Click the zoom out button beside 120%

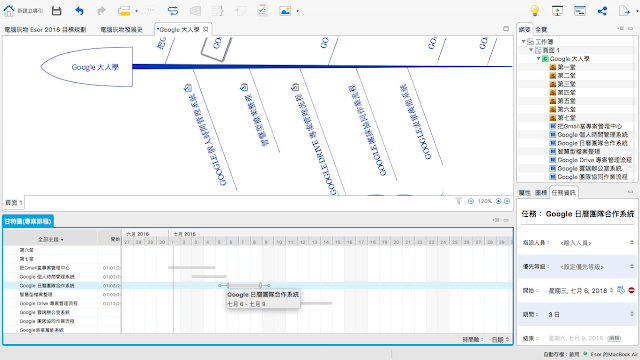[471, 201]
